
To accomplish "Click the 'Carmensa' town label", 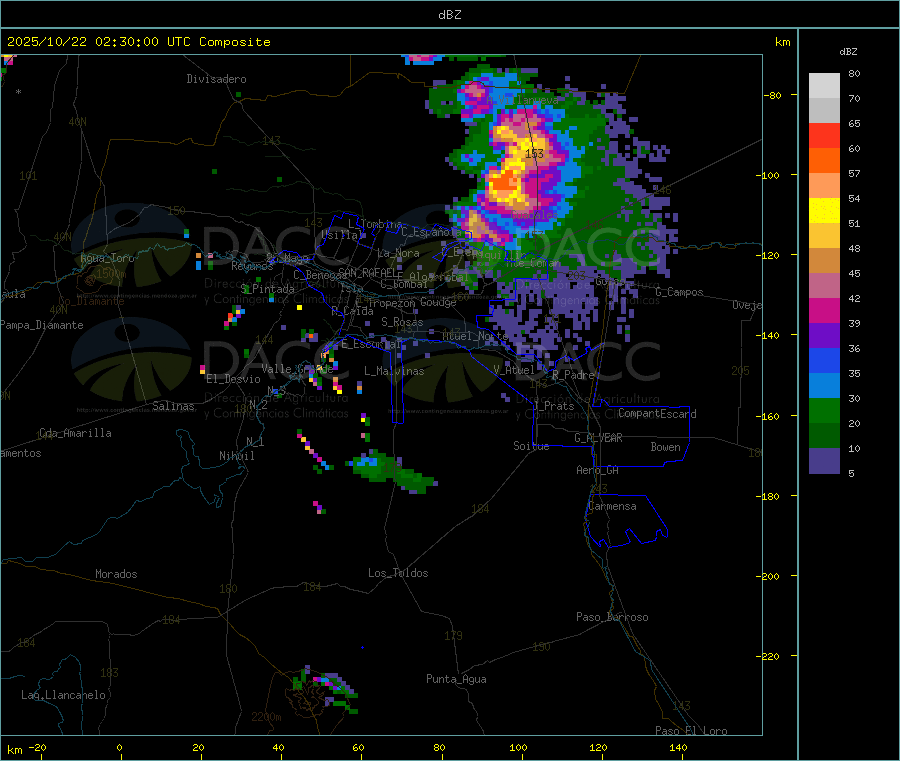I will pos(612,506).
